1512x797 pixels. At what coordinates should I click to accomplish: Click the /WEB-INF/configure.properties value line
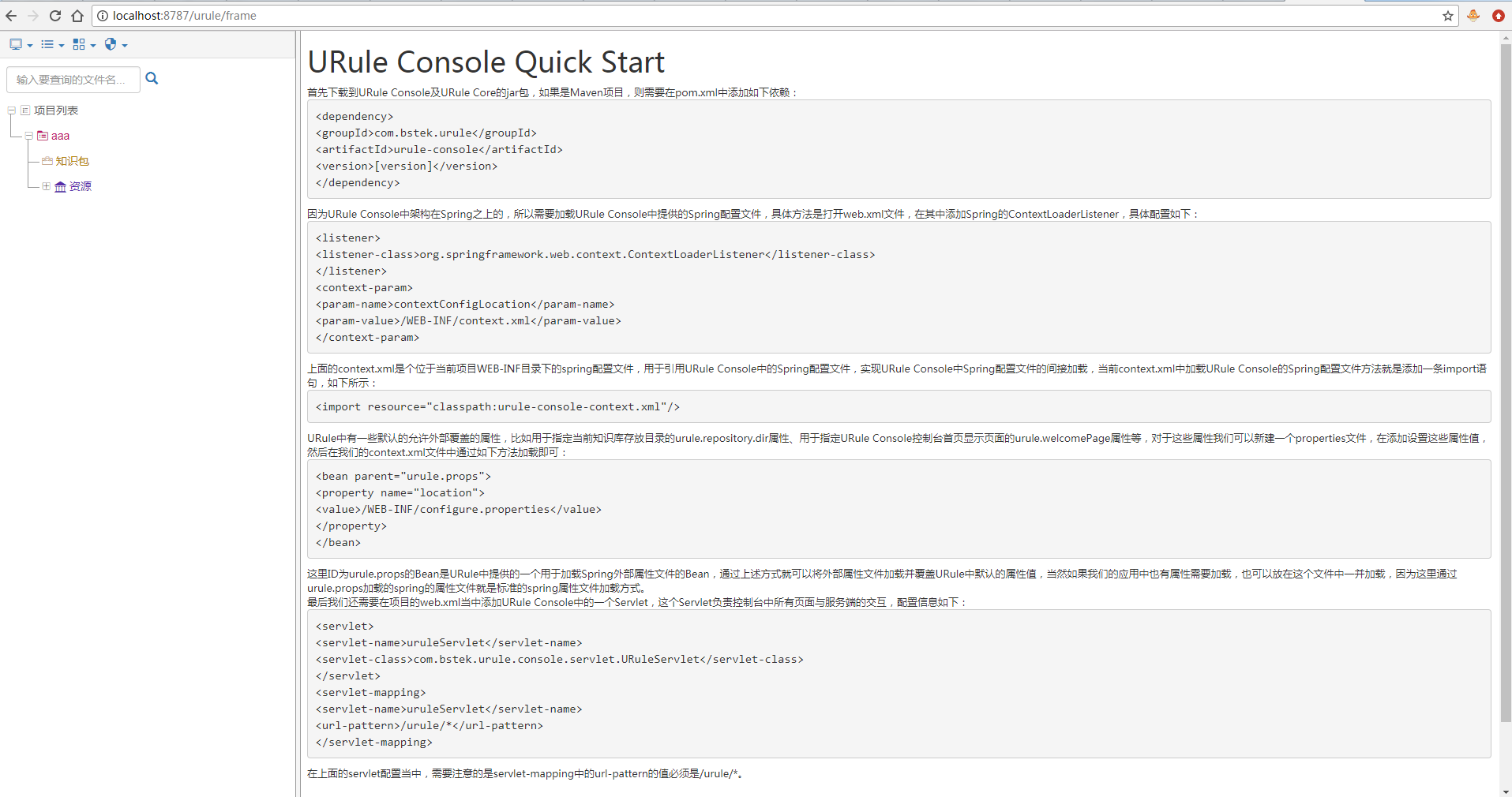point(459,509)
